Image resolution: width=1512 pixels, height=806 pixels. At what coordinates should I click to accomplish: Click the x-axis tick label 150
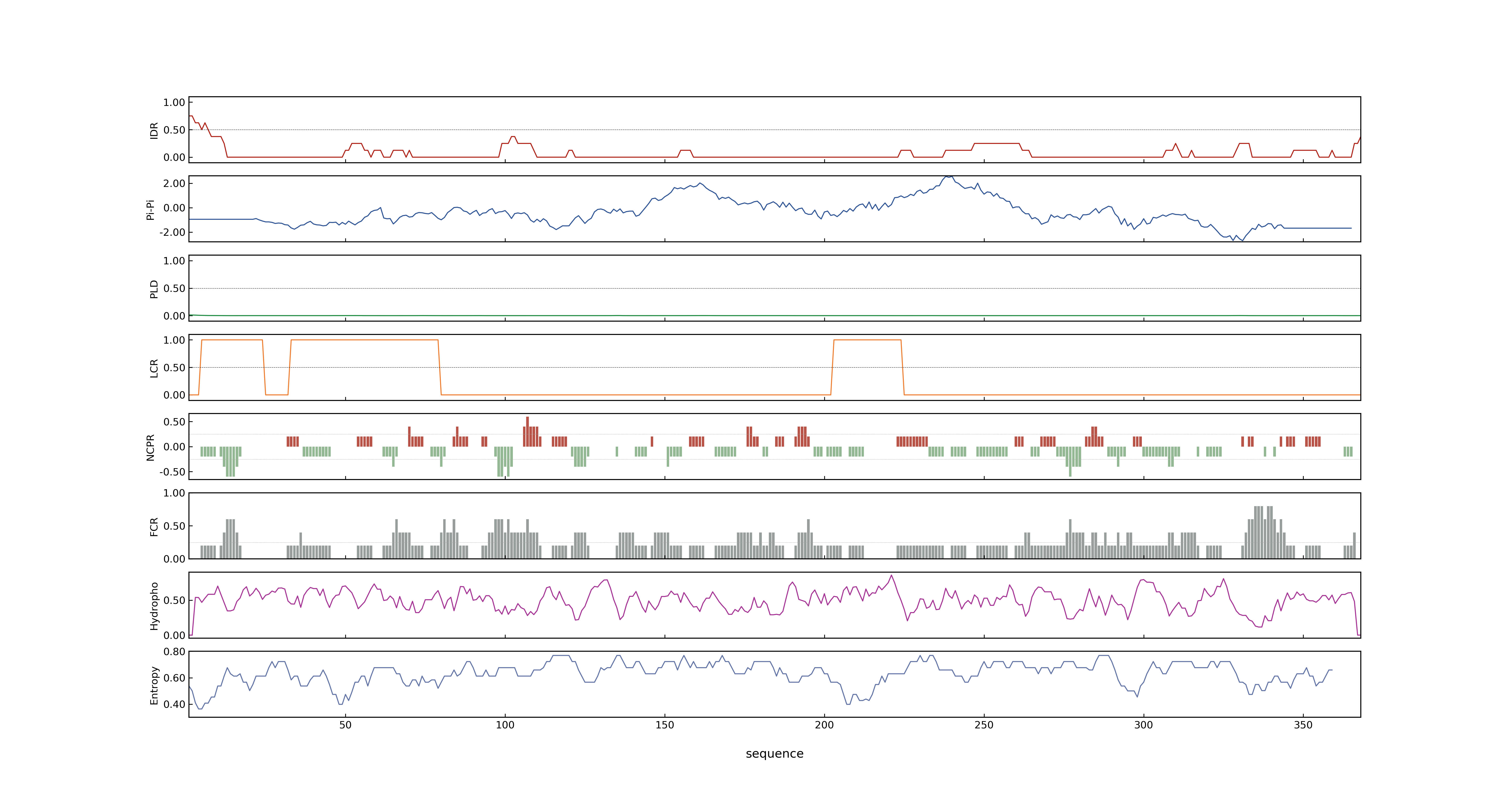[665, 725]
